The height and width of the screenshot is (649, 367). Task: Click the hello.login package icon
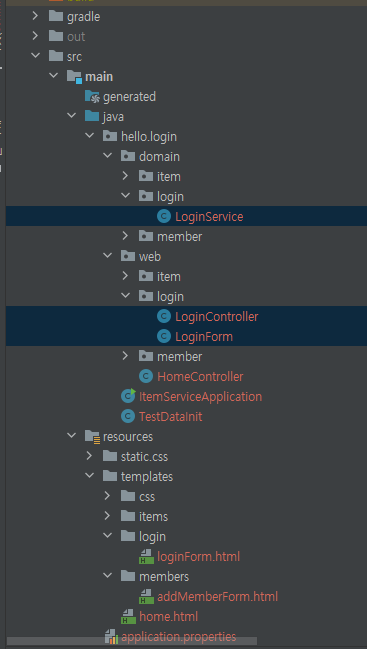pos(110,136)
